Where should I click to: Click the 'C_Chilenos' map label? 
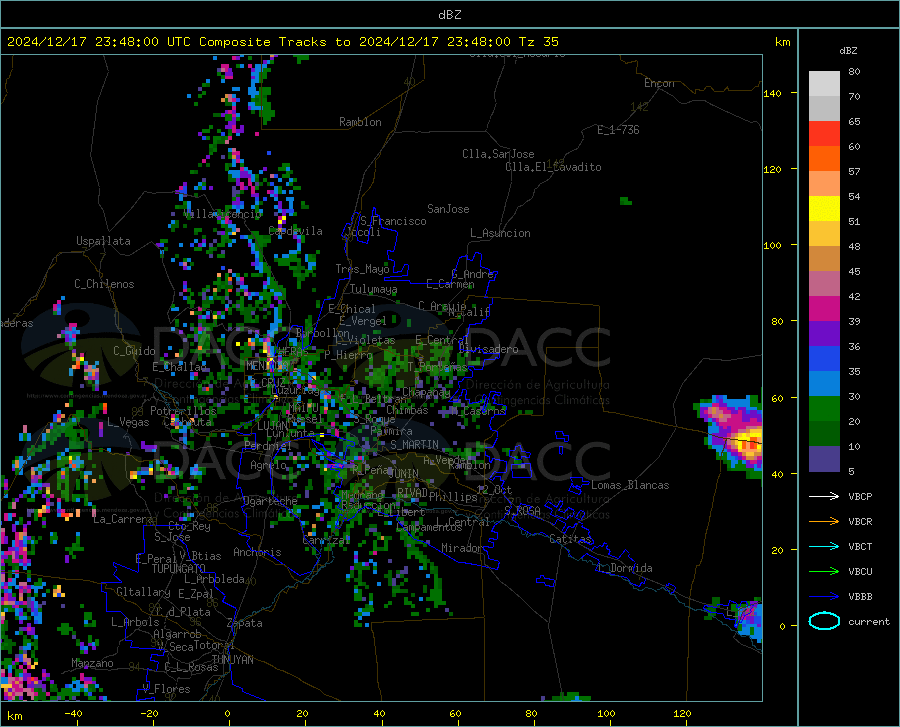[x=104, y=284]
